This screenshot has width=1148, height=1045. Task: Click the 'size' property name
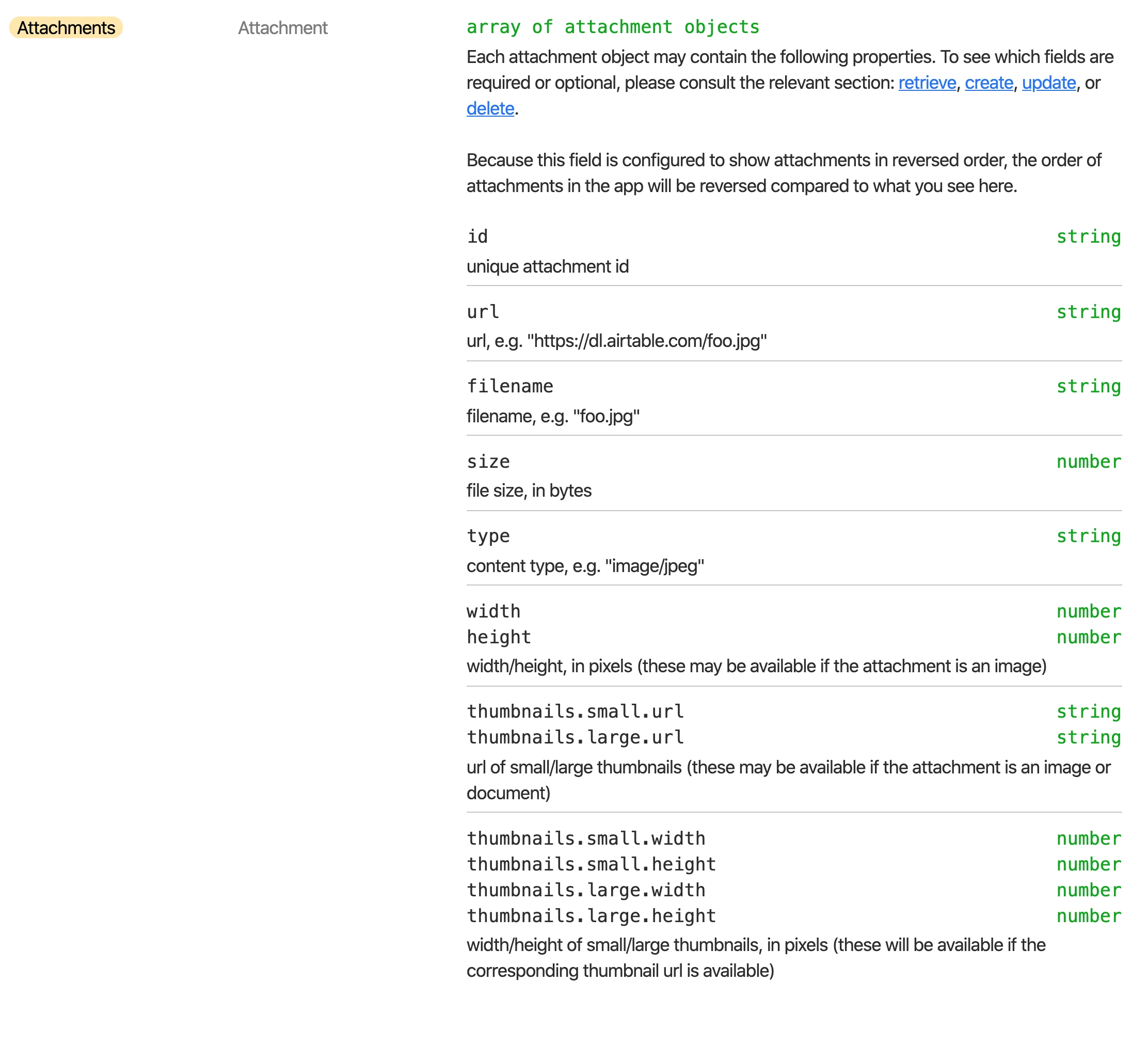click(488, 461)
